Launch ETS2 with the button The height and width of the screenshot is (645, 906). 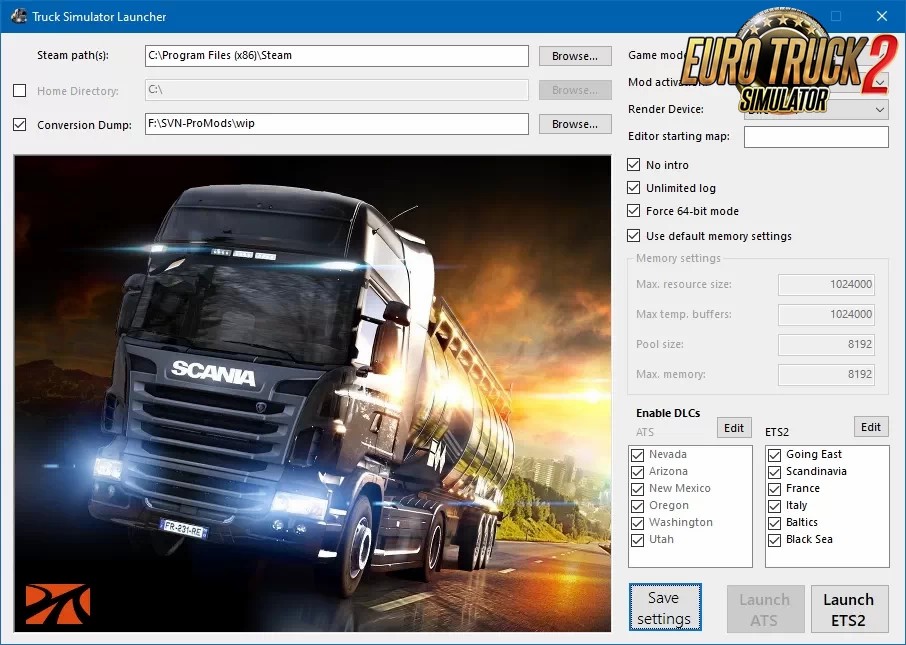[x=849, y=609]
